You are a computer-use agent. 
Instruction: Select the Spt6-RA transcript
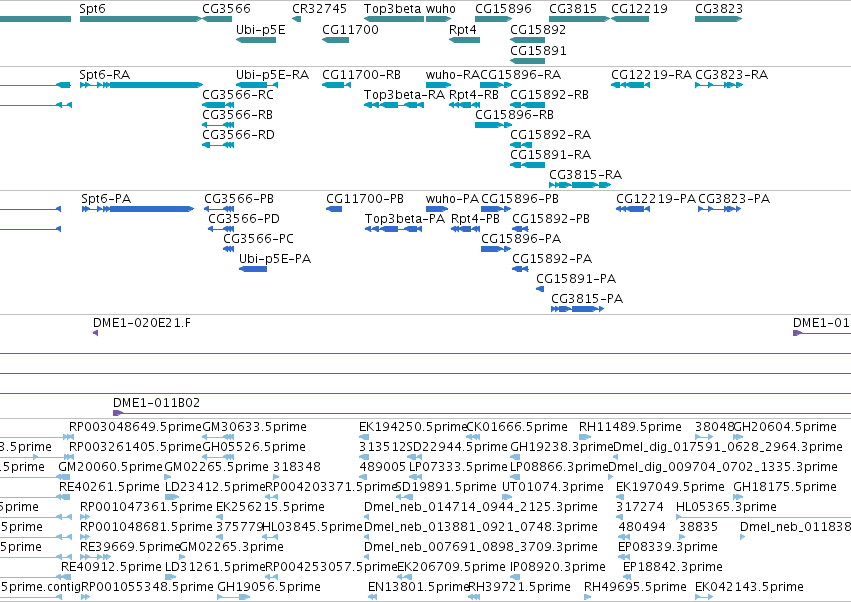[141, 85]
